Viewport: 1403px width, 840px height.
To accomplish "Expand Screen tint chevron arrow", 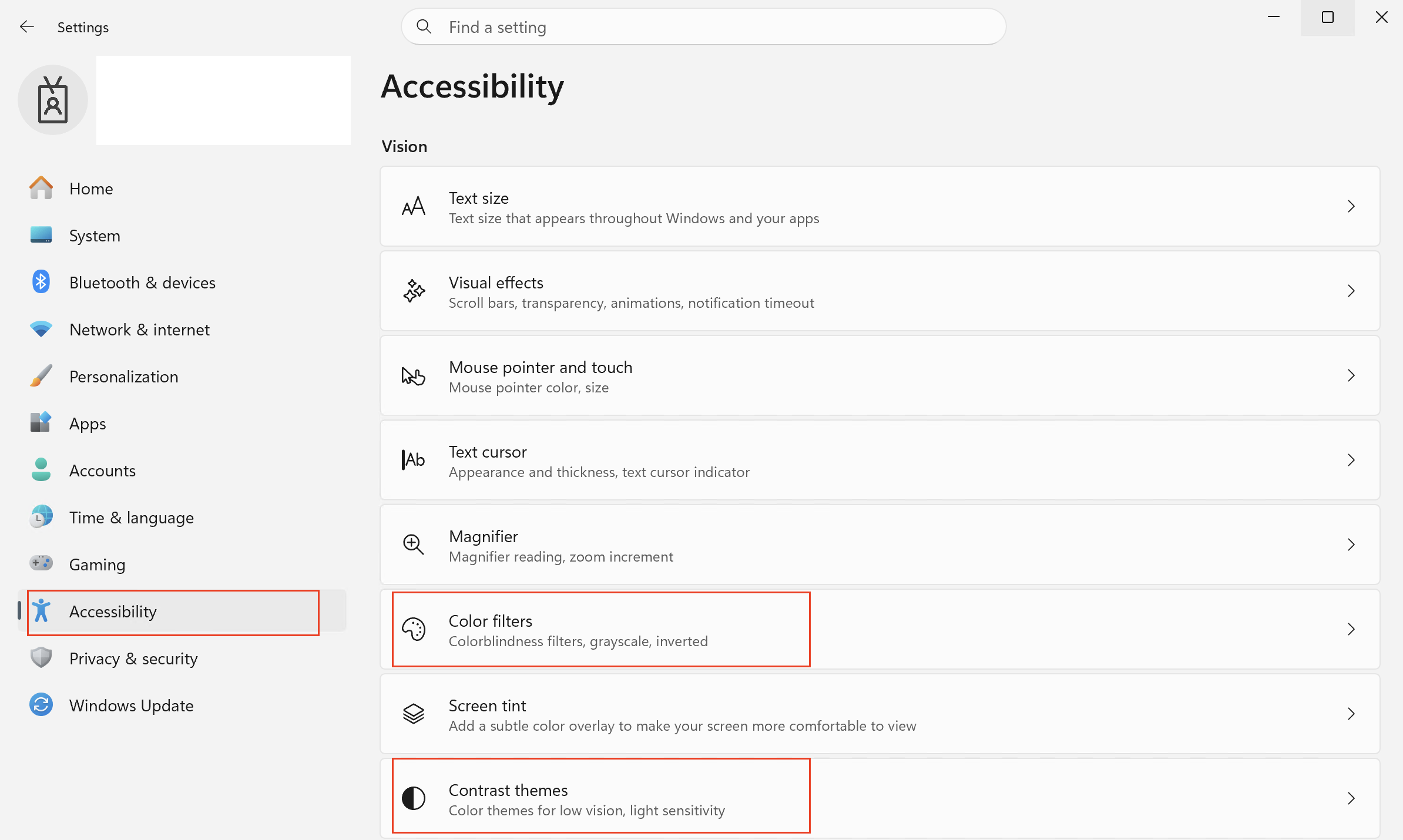I will click(1351, 714).
